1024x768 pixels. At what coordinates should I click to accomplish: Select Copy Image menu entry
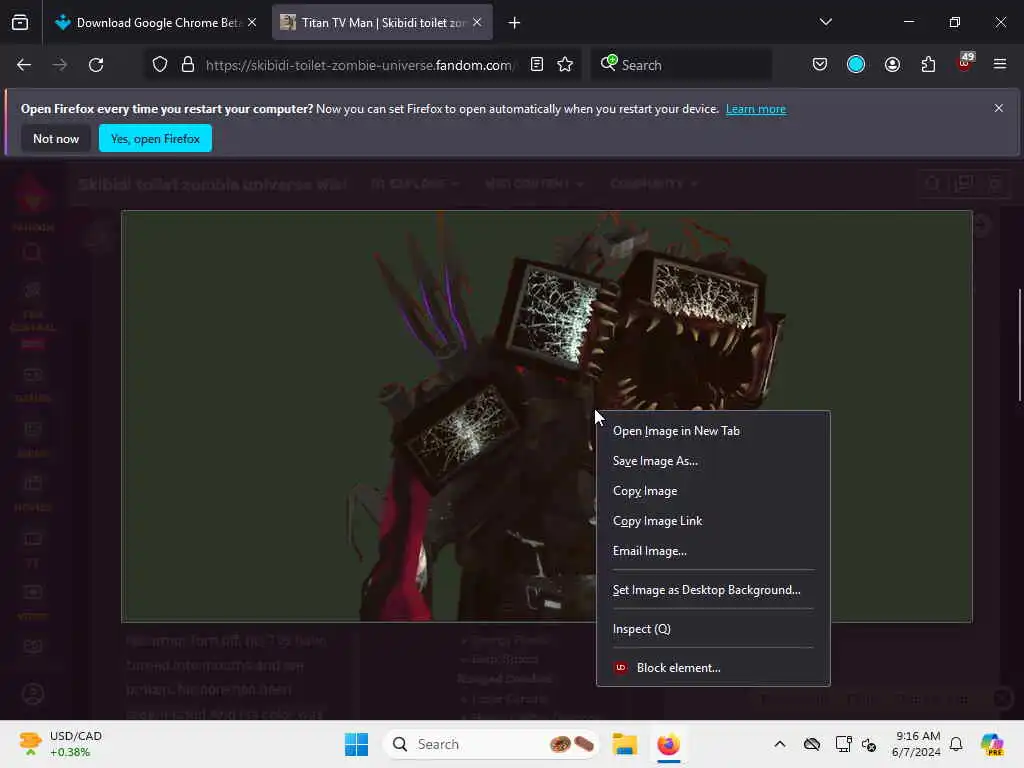click(x=713, y=491)
